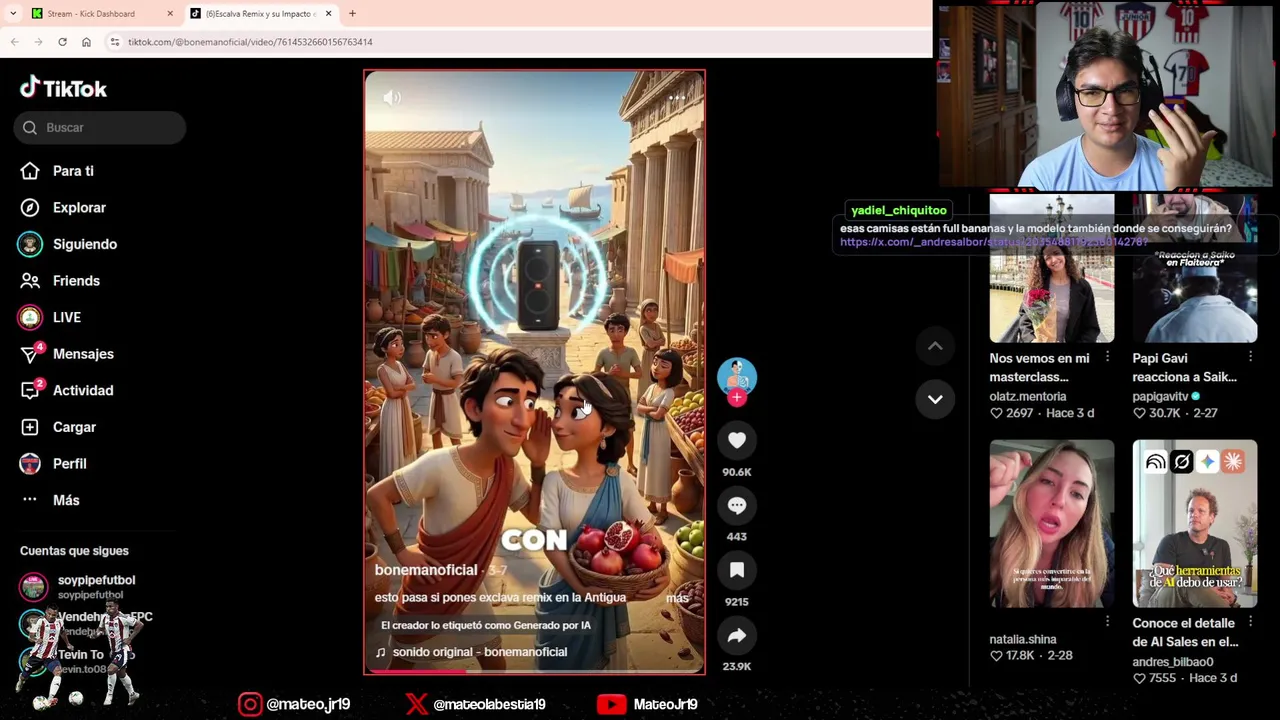The image size is (1280, 720).
Task: Expand the caption with the más link
Action: point(678,598)
